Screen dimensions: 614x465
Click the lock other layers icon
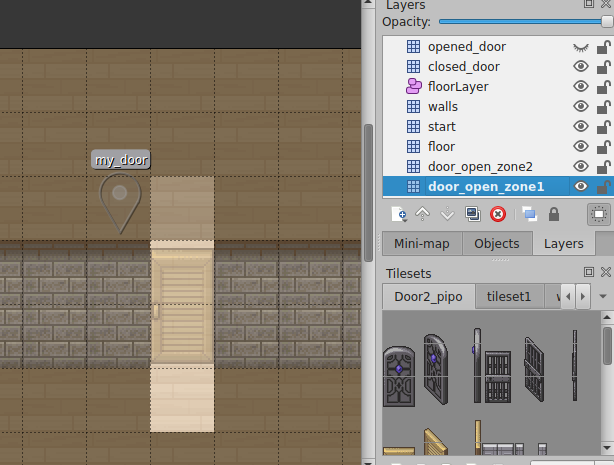[x=554, y=214]
